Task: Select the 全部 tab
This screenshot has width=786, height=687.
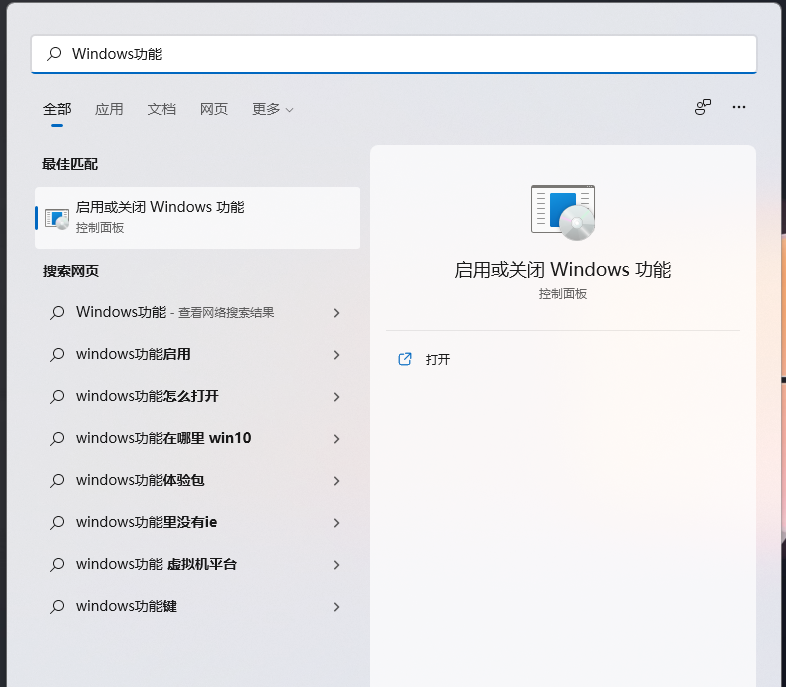Action: pos(57,109)
